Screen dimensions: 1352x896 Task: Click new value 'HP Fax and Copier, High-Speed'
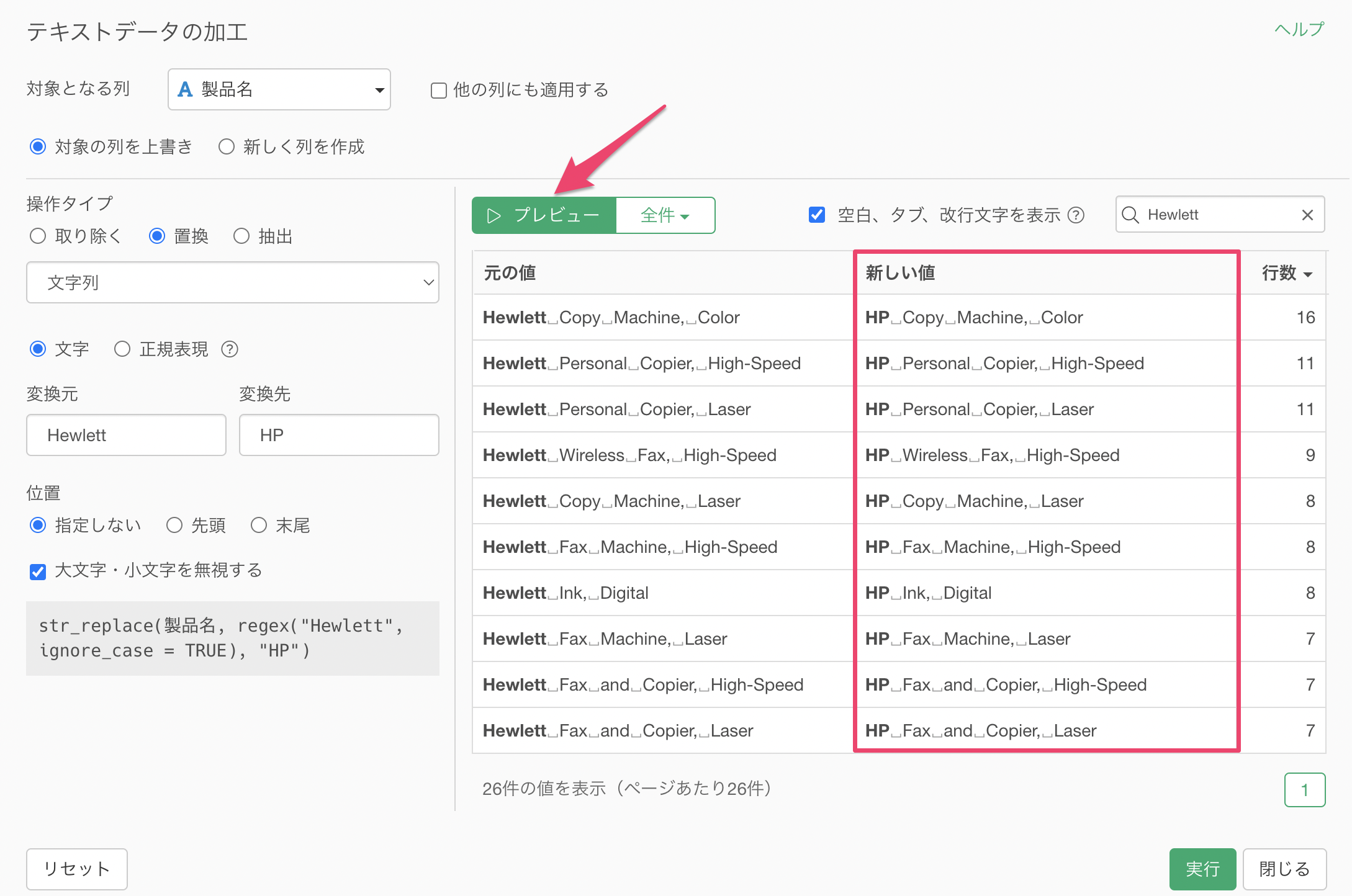(1006, 684)
